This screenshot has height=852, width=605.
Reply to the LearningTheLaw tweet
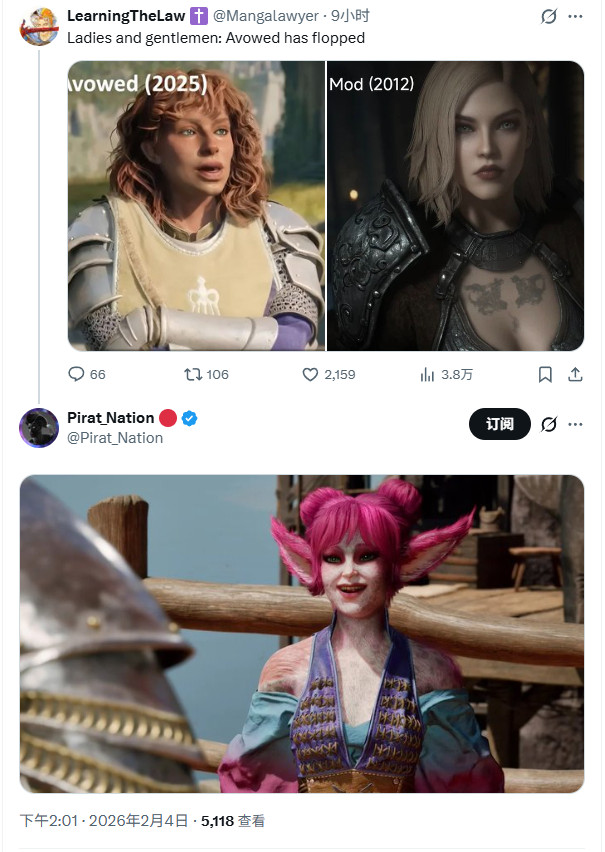pos(77,374)
